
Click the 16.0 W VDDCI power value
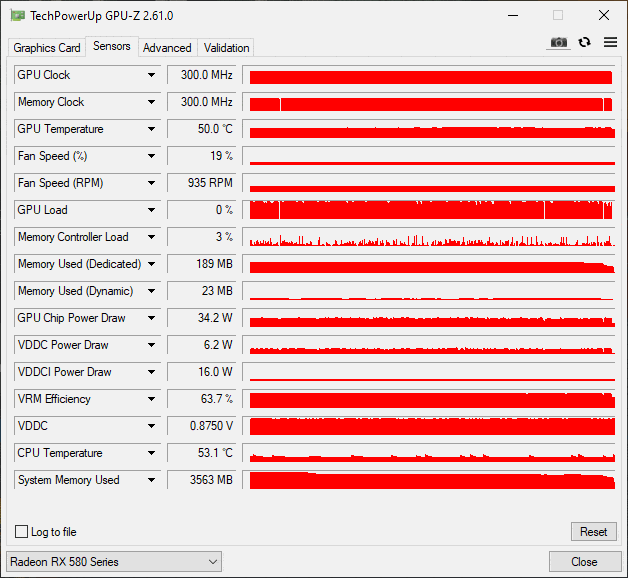(201, 372)
